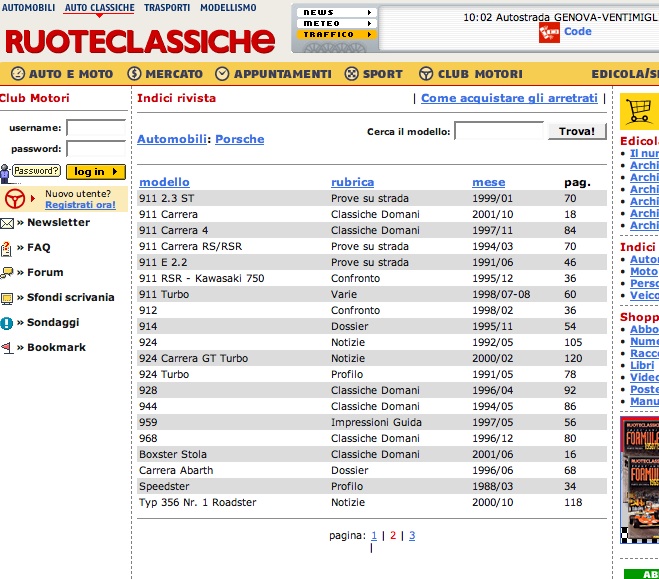Viewport: 659px width, 579px height.
Task: Click the FAQ icon in sidebar
Action: [7, 248]
